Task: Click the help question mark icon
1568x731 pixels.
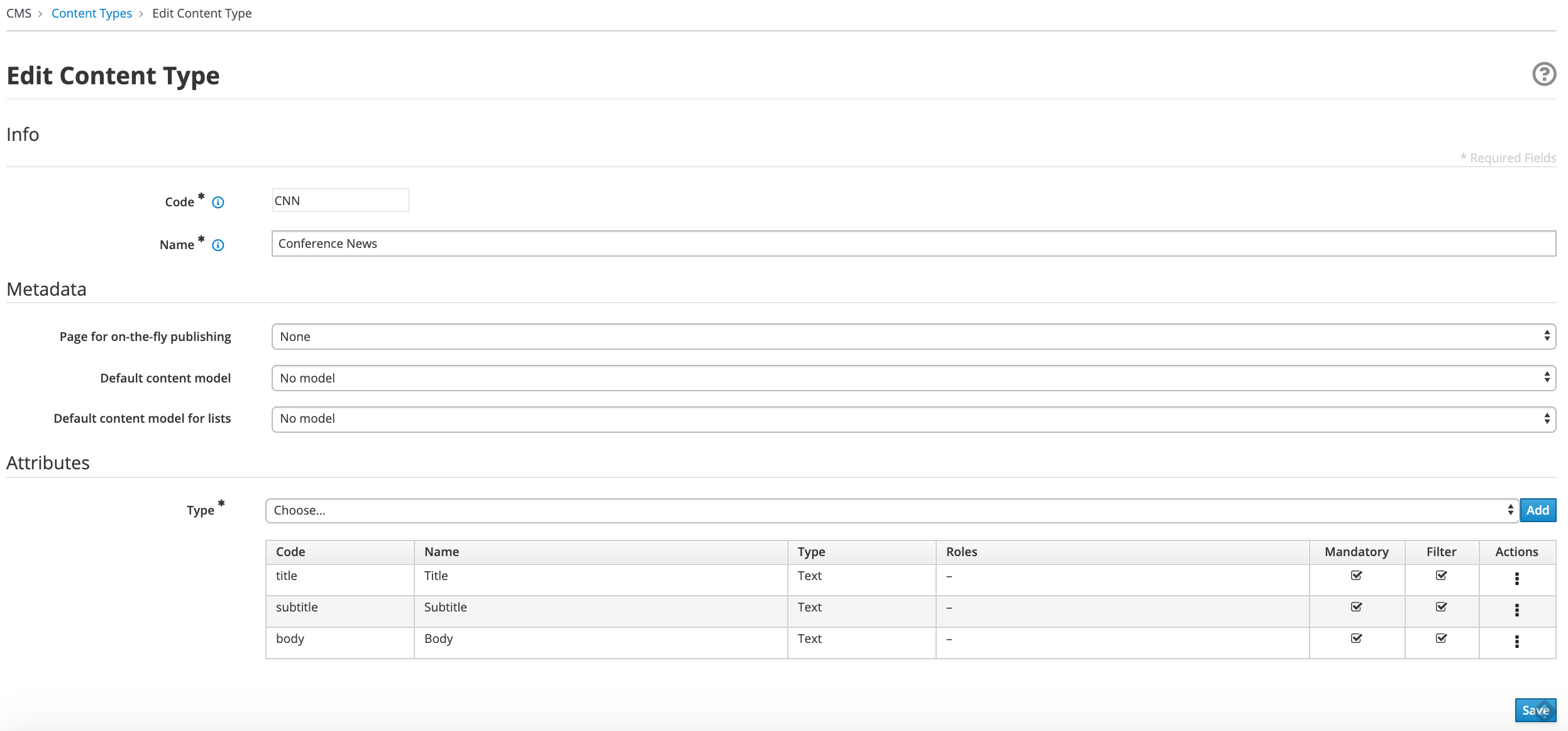Action: pos(1543,74)
